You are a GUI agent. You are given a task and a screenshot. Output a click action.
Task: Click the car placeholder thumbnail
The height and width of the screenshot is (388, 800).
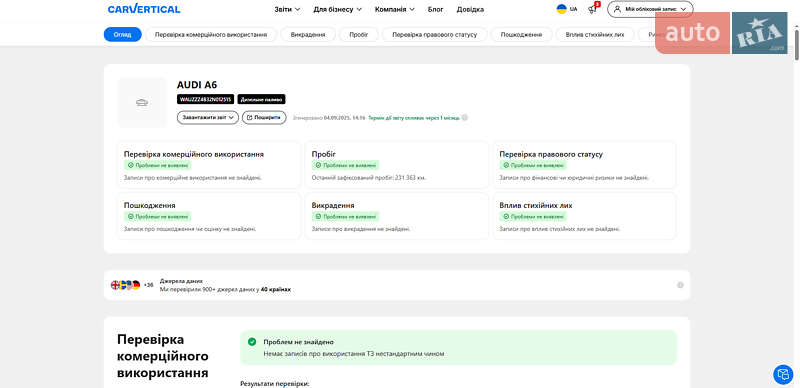pos(142,103)
